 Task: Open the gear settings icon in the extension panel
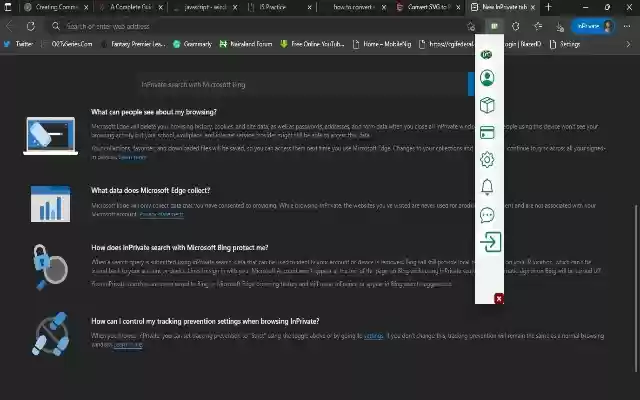[x=487, y=160]
